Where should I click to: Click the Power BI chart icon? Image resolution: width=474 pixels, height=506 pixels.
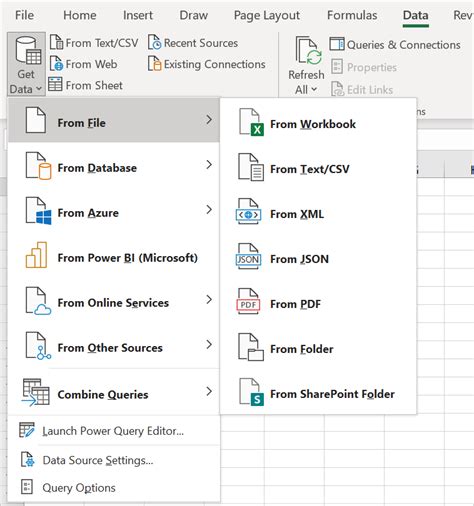pos(36,255)
